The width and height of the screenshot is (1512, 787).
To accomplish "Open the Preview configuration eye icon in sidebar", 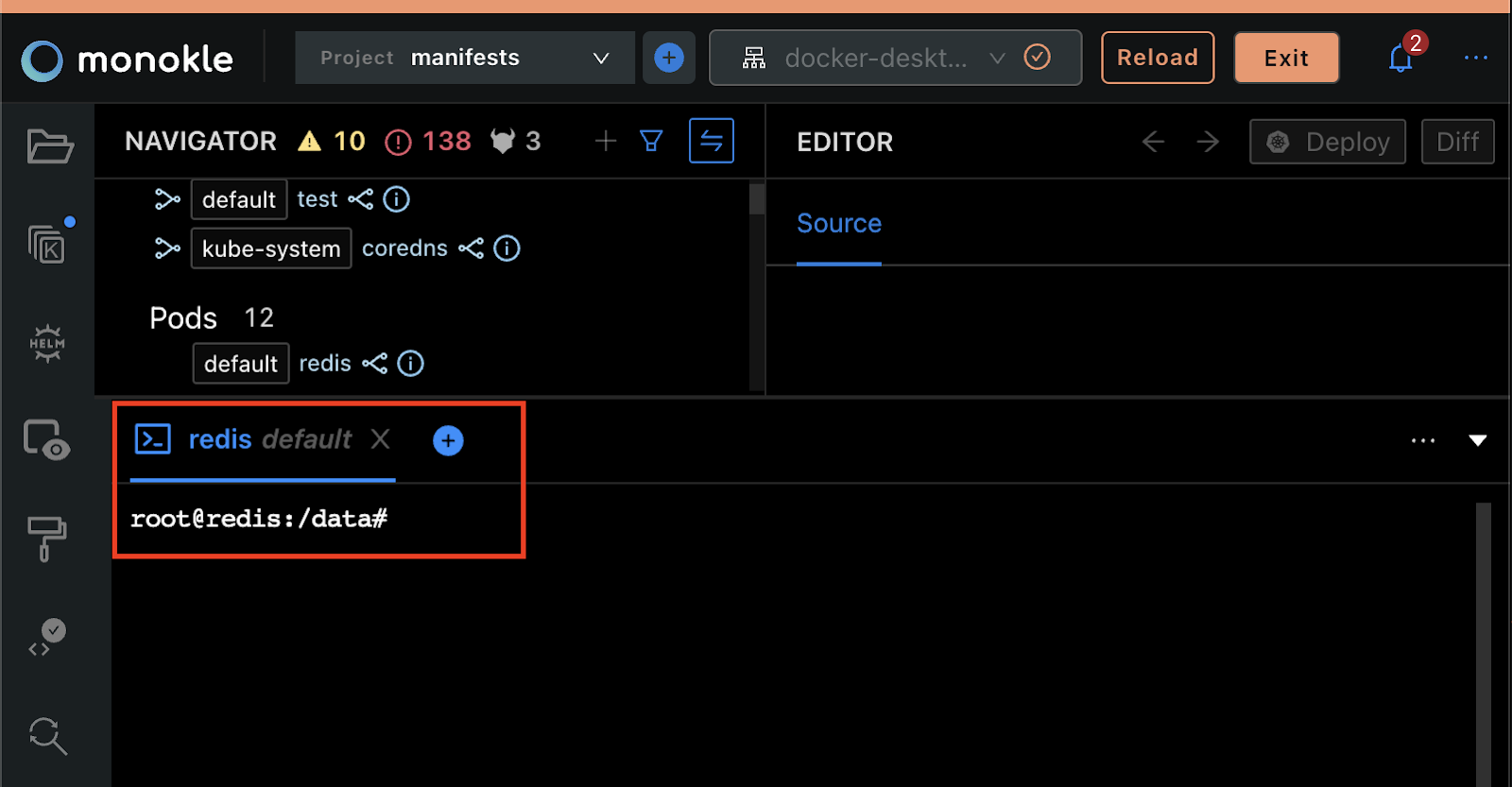I will (47, 439).
